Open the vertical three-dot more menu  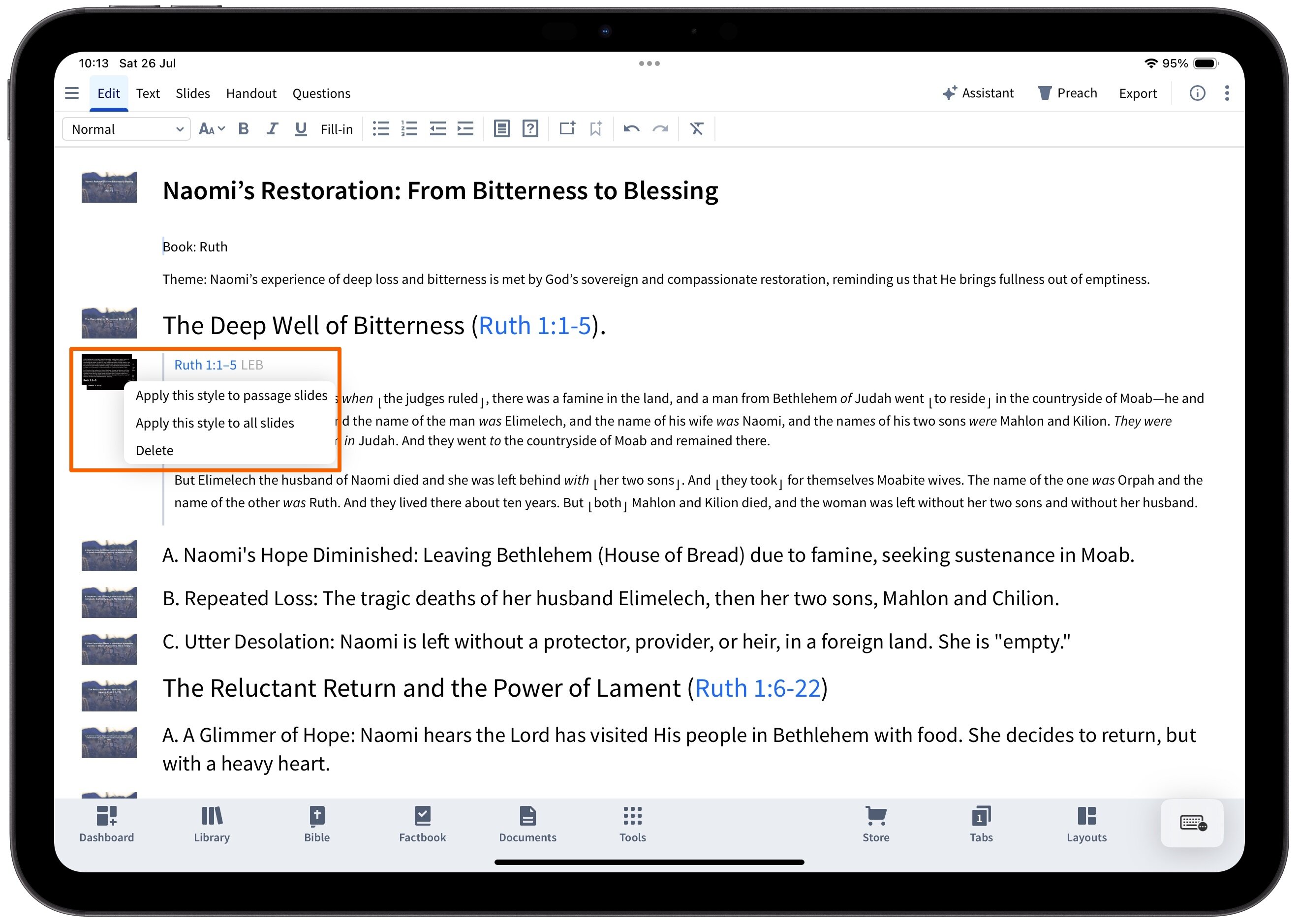1227,92
